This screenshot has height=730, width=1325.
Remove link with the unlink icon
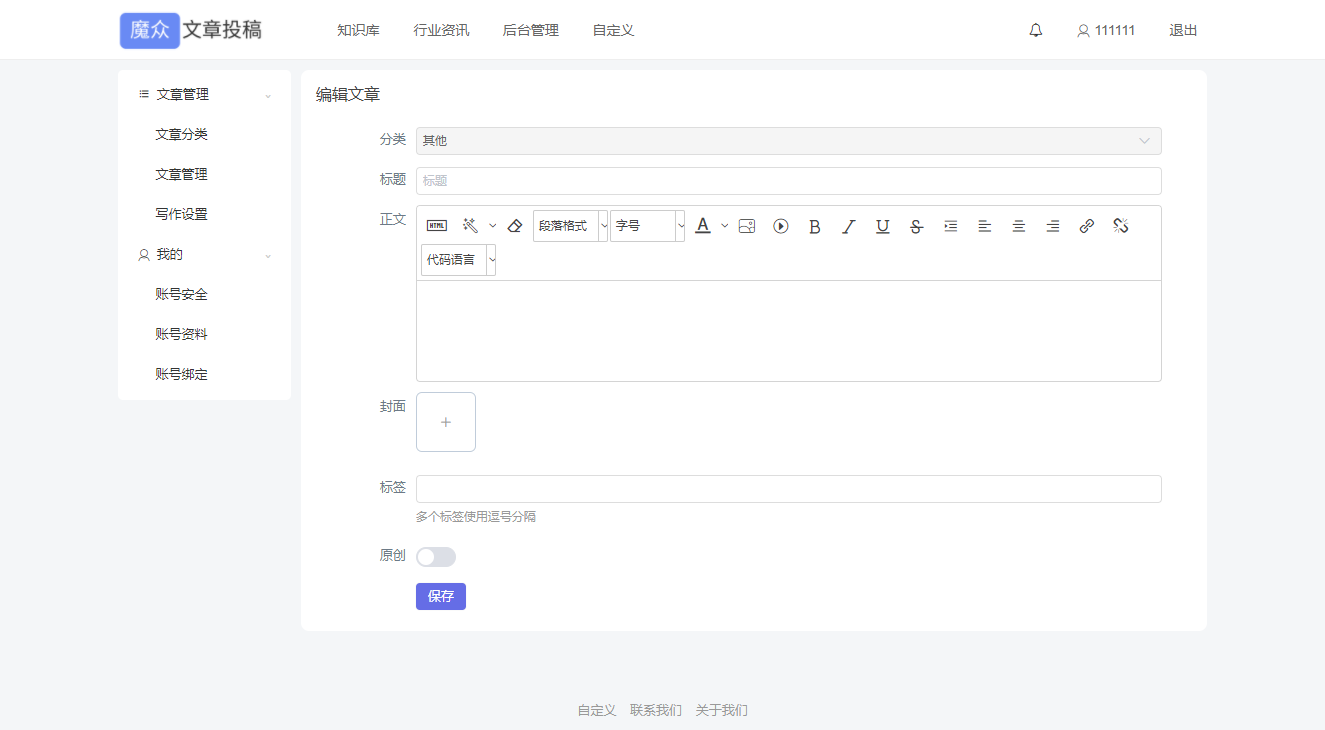(1121, 226)
